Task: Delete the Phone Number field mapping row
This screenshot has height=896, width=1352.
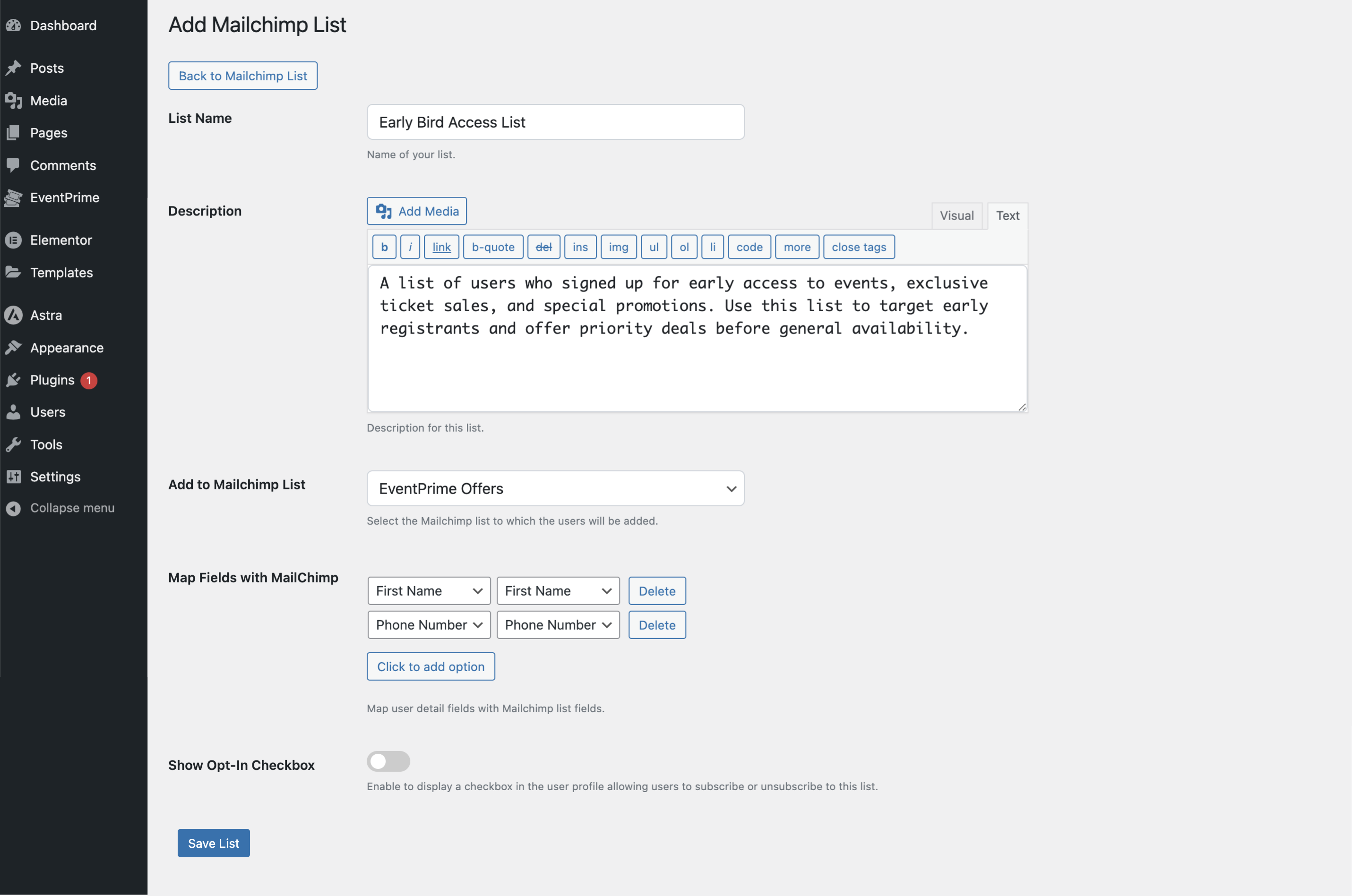Action: click(657, 624)
